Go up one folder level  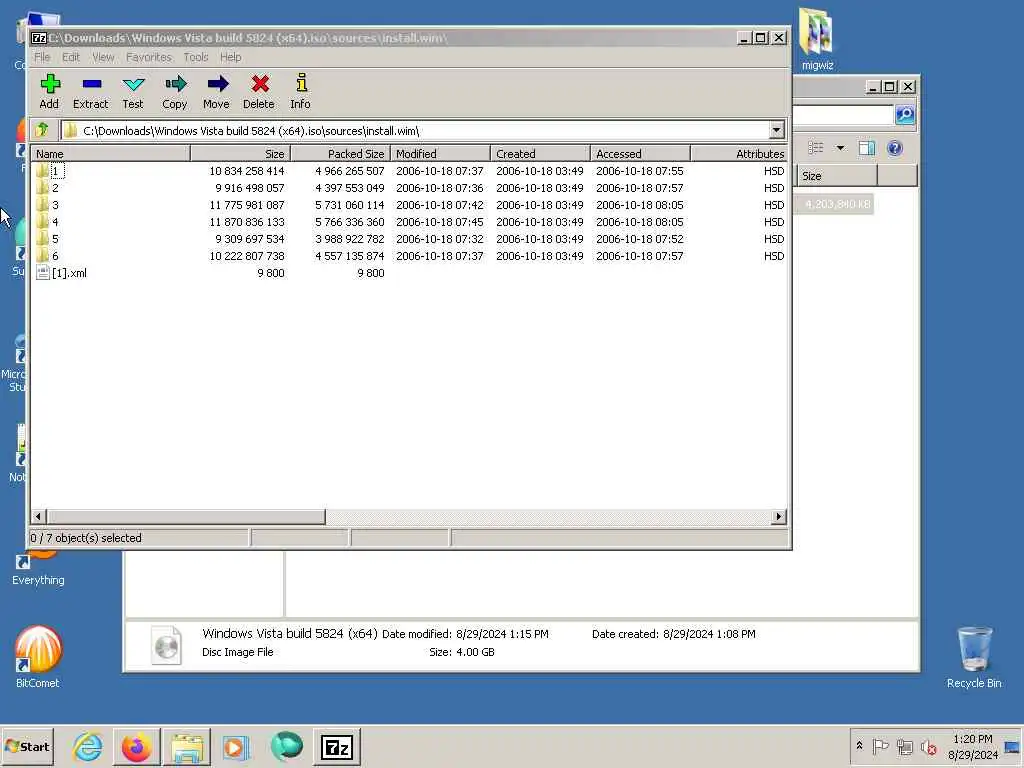(x=43, y=130)
